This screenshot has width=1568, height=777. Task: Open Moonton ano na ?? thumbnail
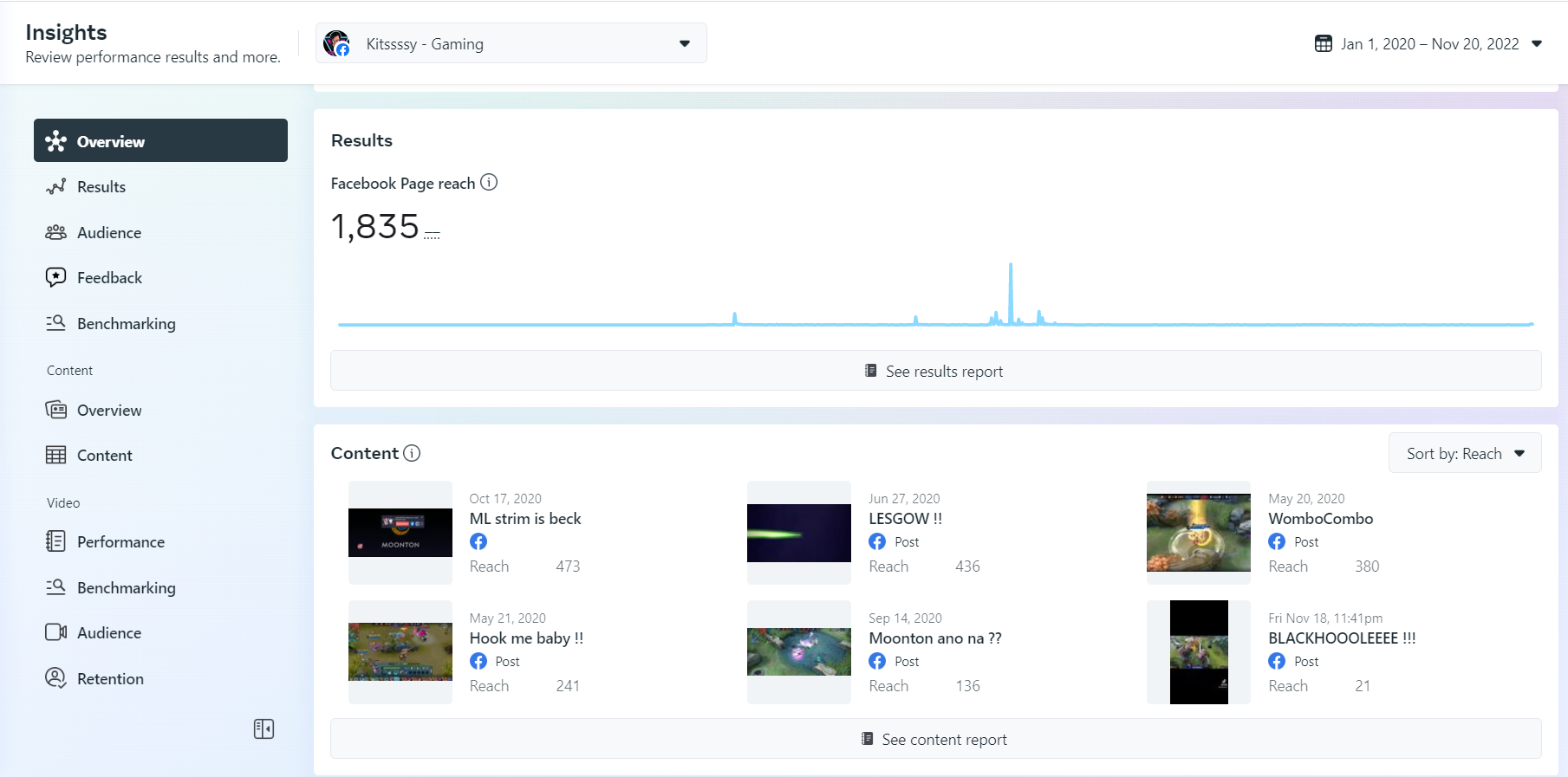pos(799,652)
